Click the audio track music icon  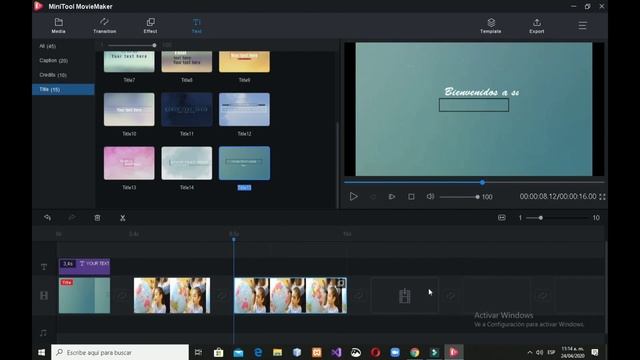click(44, 333)
